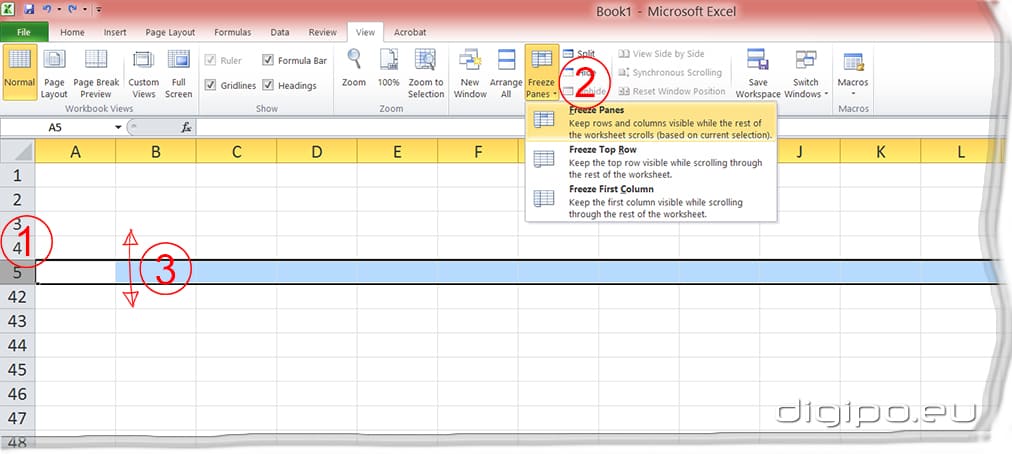Viewport: 1012px width, 454px height.
Task: Select row 5 header
Action: coord(17,272)
